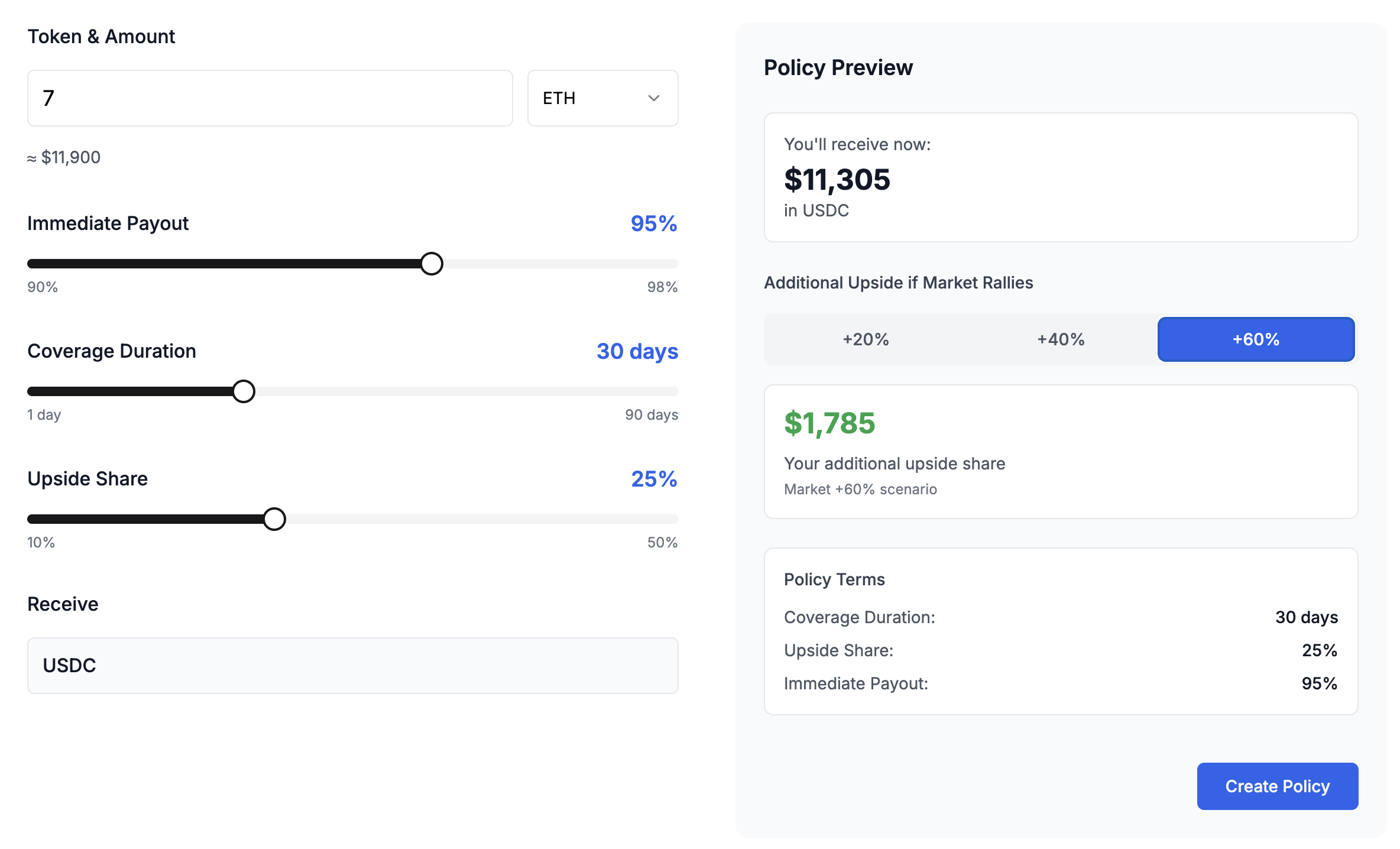Select the +40% market rally scenario
The width and height of the screenshot is (1400, 849).
pos(1059,339)
